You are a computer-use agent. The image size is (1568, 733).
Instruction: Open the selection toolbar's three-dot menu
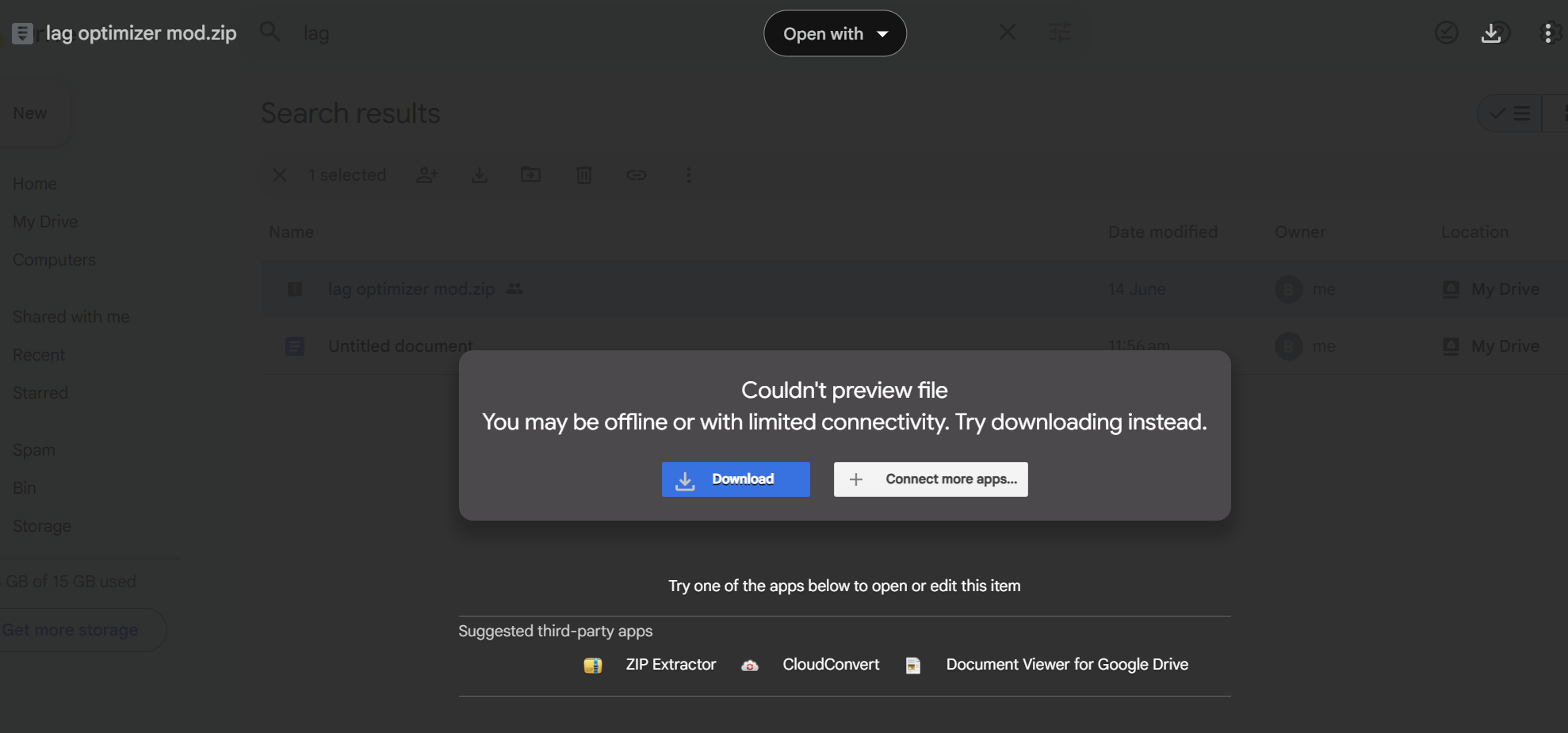[x=688, y=175]
